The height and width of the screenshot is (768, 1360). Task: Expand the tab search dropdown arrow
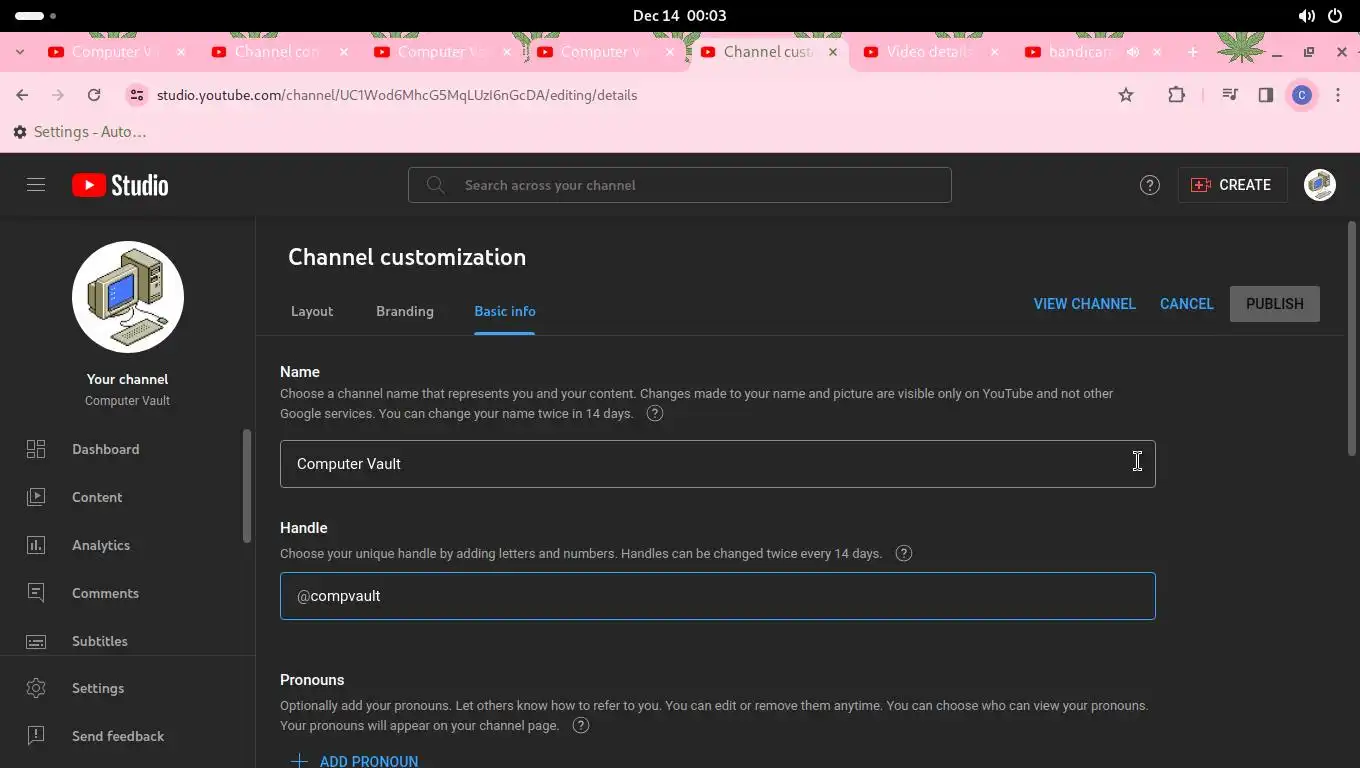pyautogui.click(x=21, y=52)
